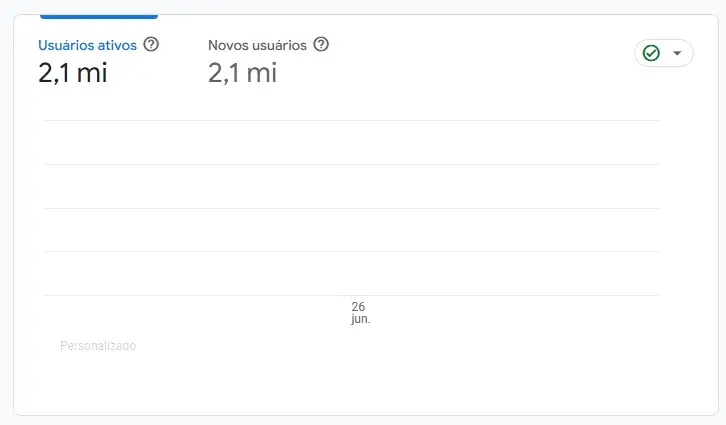
Task: Click the second horizontal gridline from top
Action: (351, 165)
